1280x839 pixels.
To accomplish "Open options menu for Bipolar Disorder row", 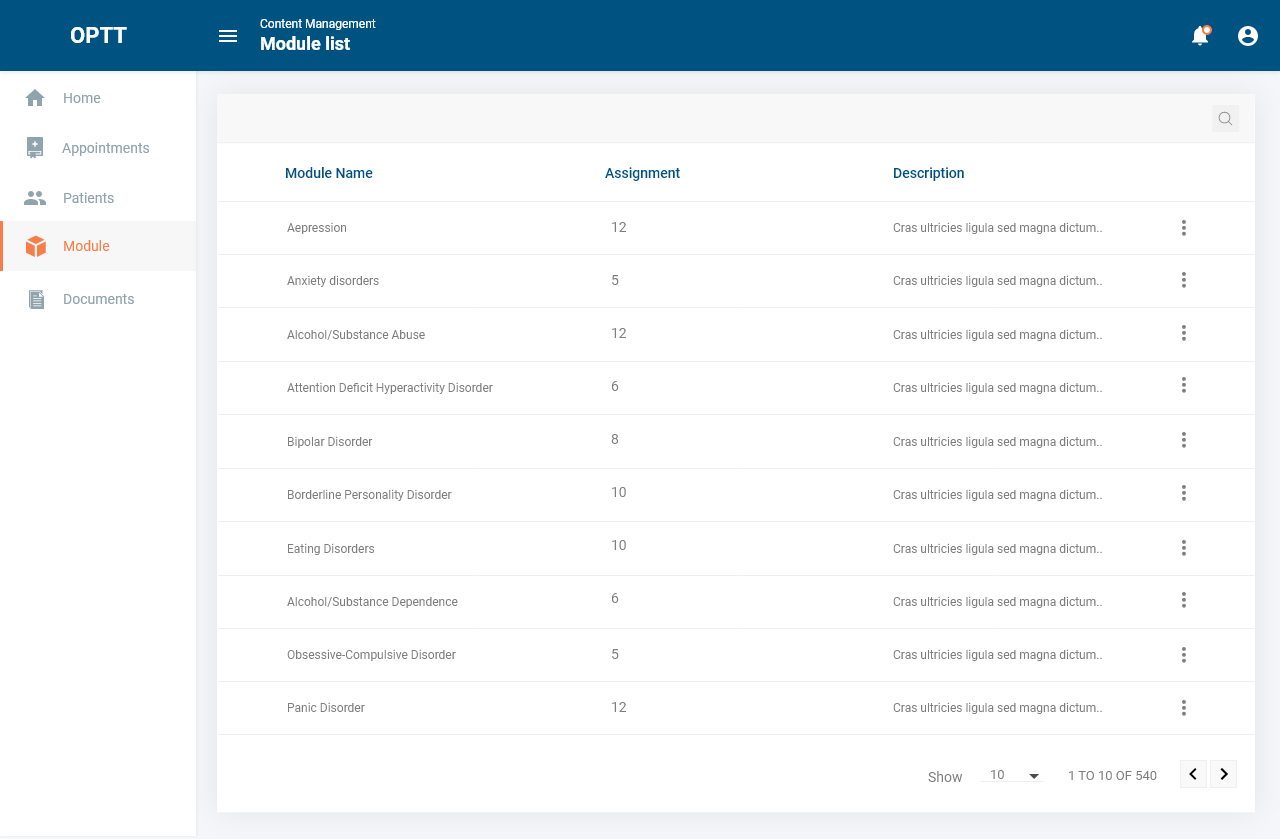I will click(1183, 440).
